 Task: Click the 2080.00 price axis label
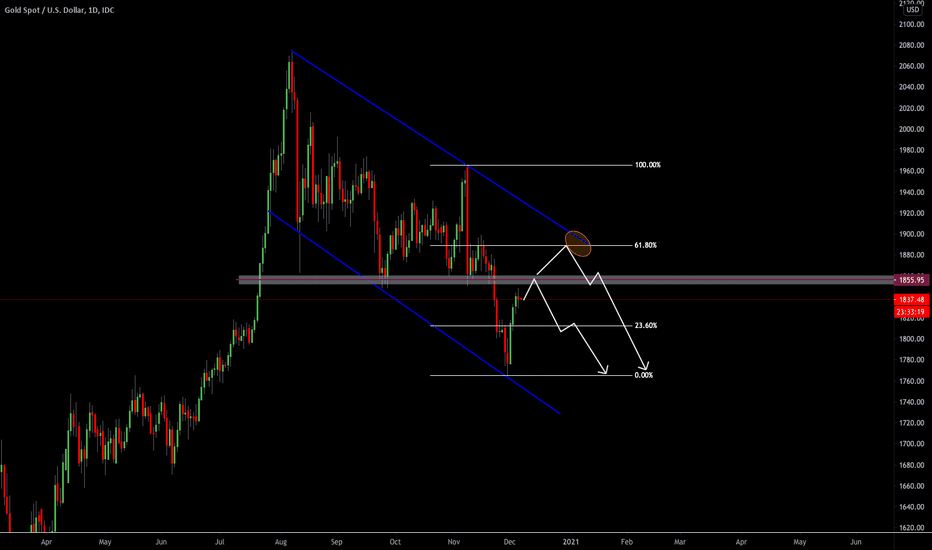pyautogui.click(x=912, y=45)
